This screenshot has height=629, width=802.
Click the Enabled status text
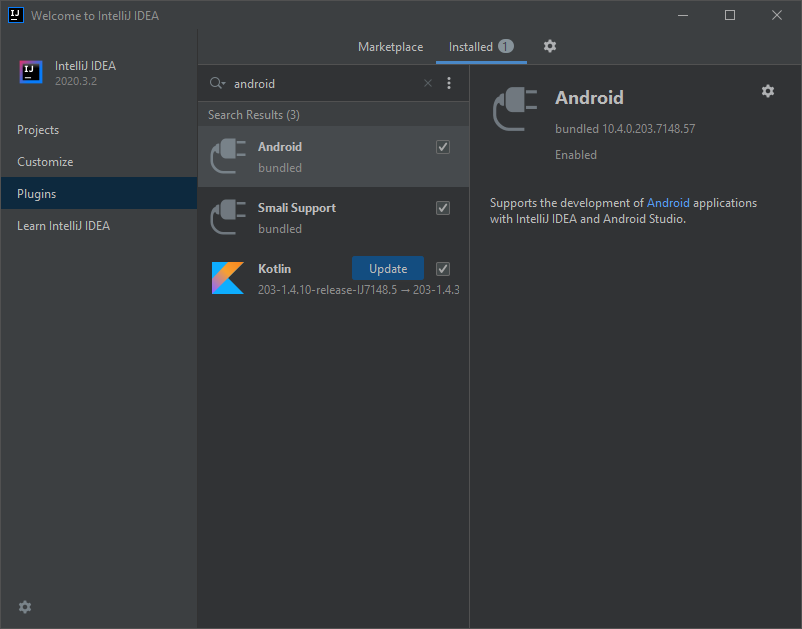(576, 155)
